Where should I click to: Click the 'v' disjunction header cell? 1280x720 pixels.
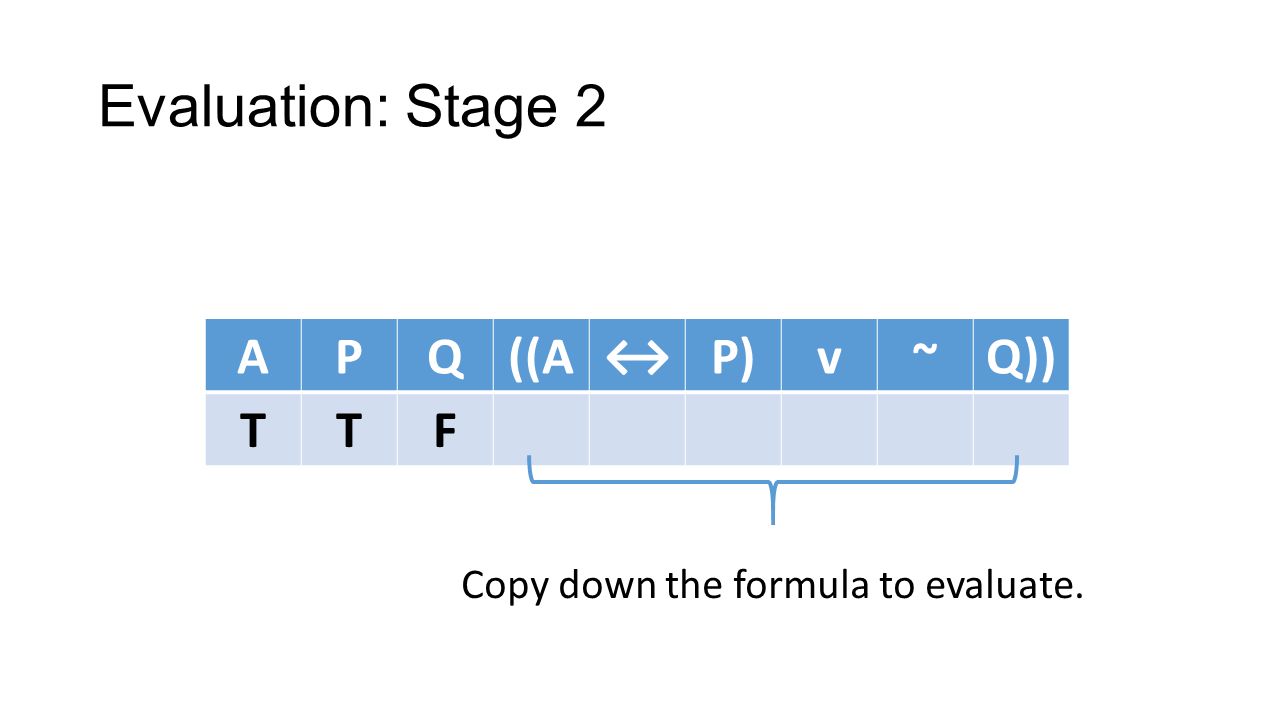[829, 355]
